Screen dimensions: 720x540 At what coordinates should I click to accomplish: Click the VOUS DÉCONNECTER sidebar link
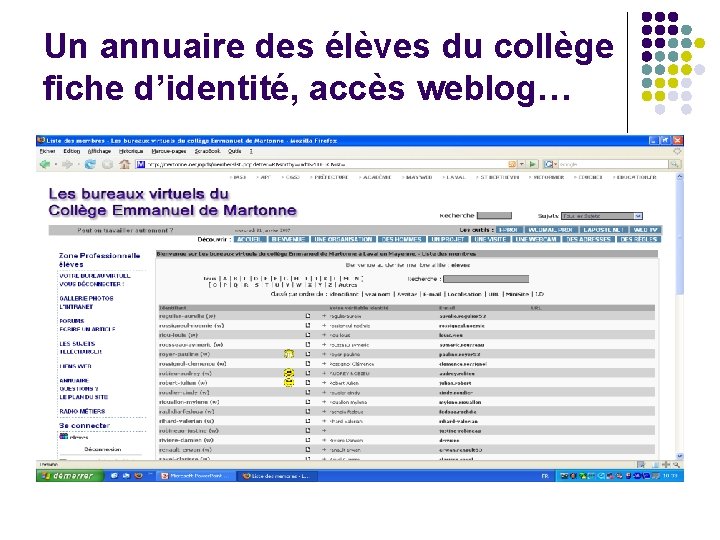(x=91, y=284)
